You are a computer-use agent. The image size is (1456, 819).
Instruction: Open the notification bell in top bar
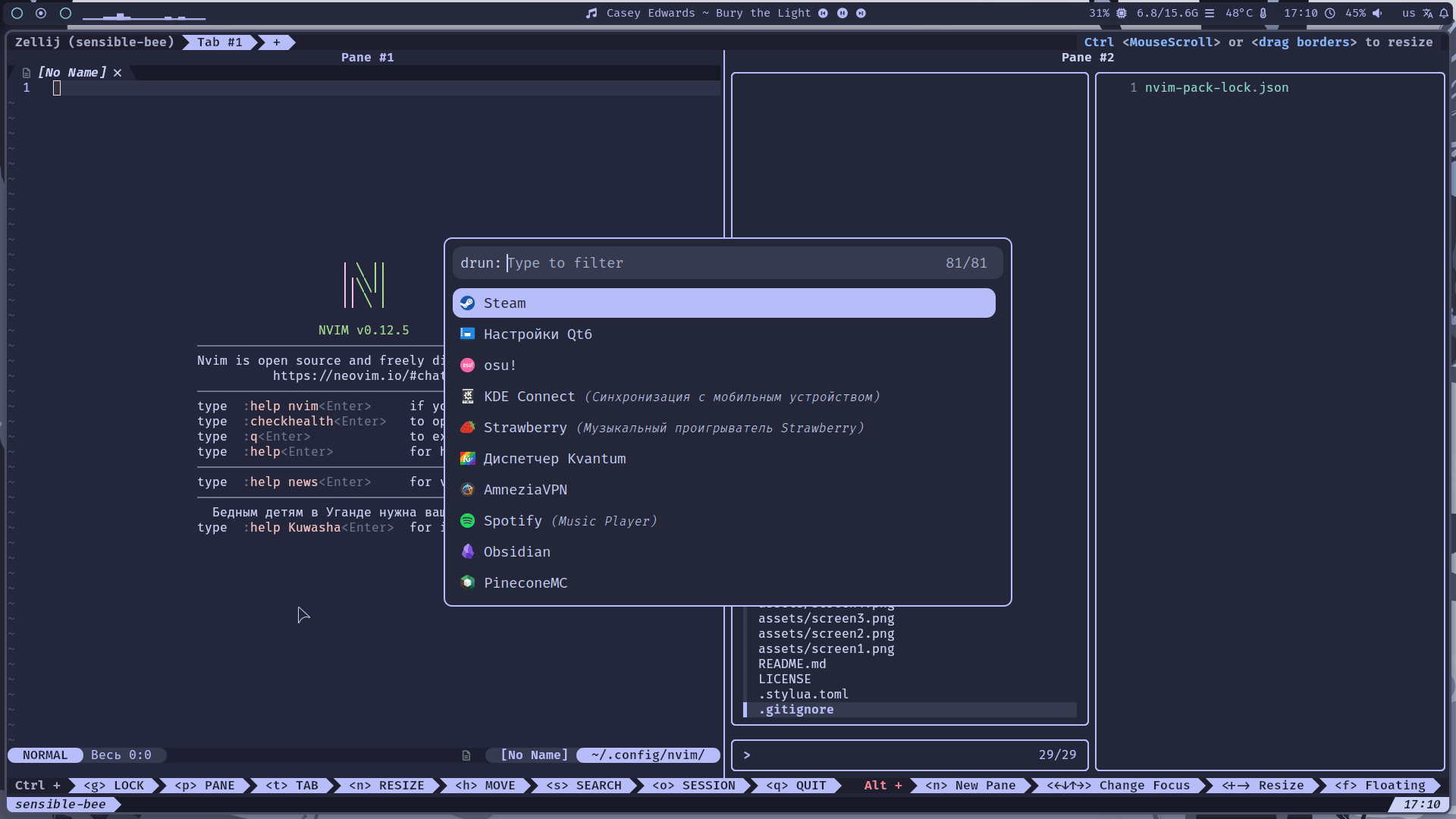click(x=1444, y=13)
